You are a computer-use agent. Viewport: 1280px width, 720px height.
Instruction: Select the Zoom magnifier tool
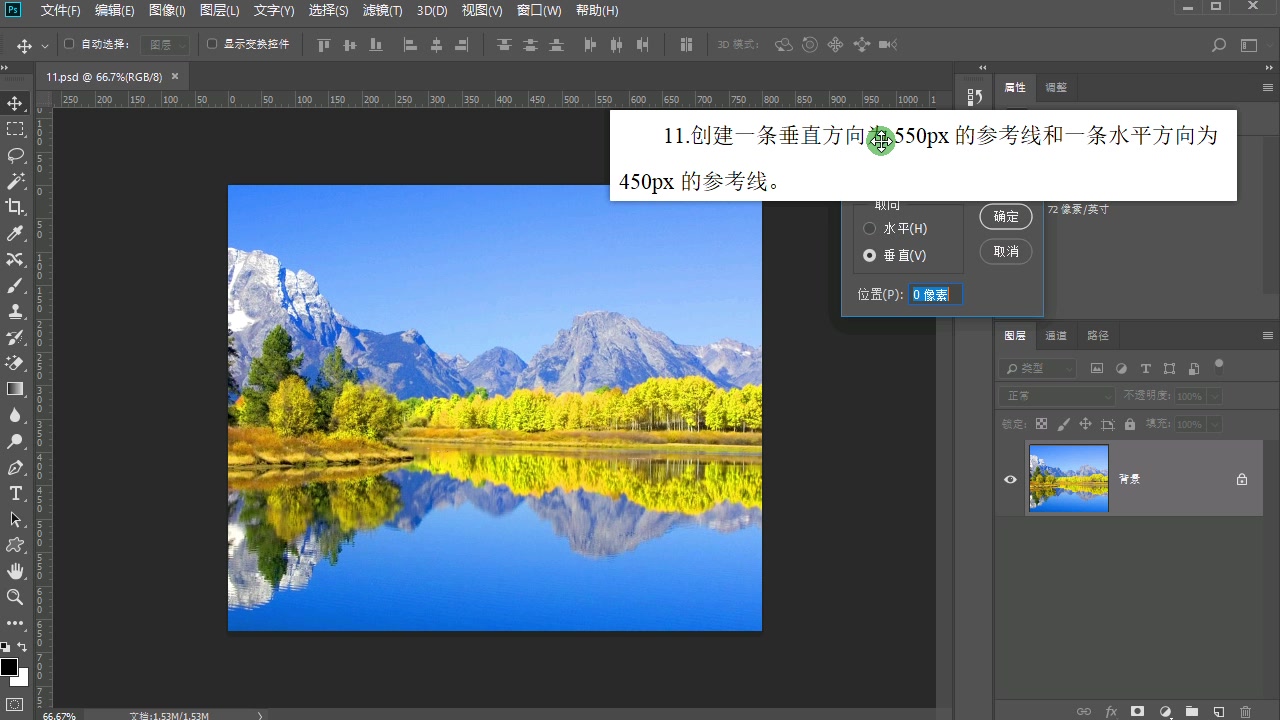[x=15, y=597]
